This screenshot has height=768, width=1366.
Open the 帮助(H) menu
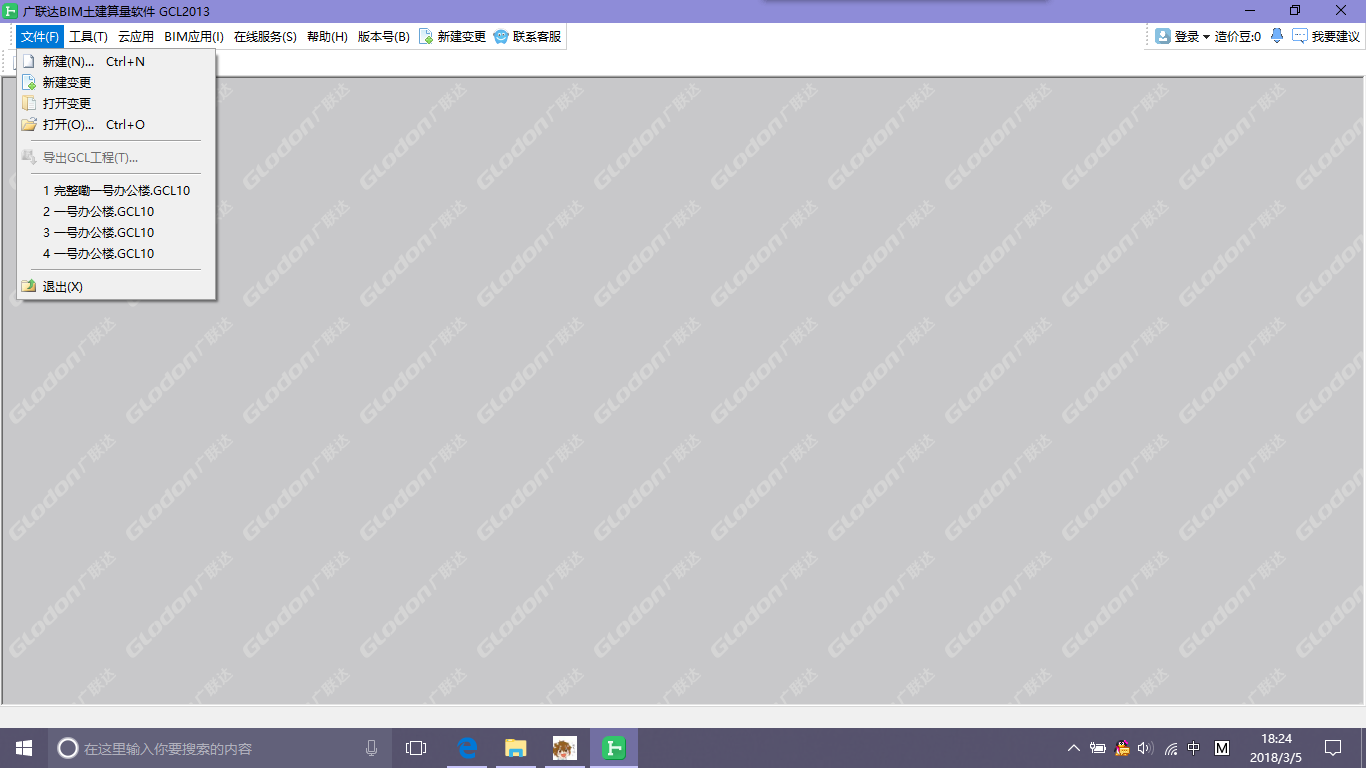coord(327,37)
